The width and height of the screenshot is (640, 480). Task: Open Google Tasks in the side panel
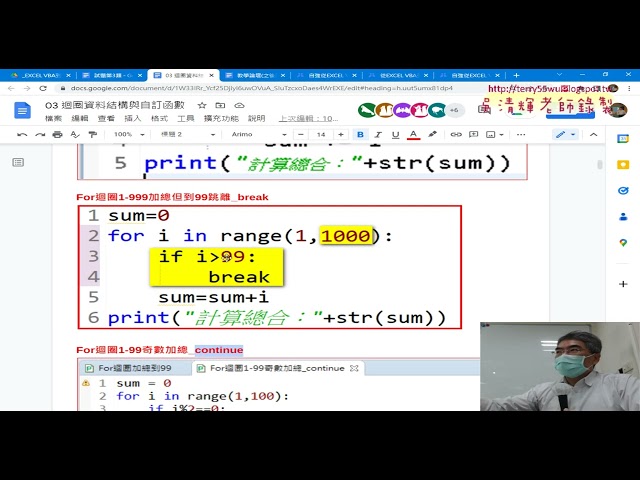(623, 191)
